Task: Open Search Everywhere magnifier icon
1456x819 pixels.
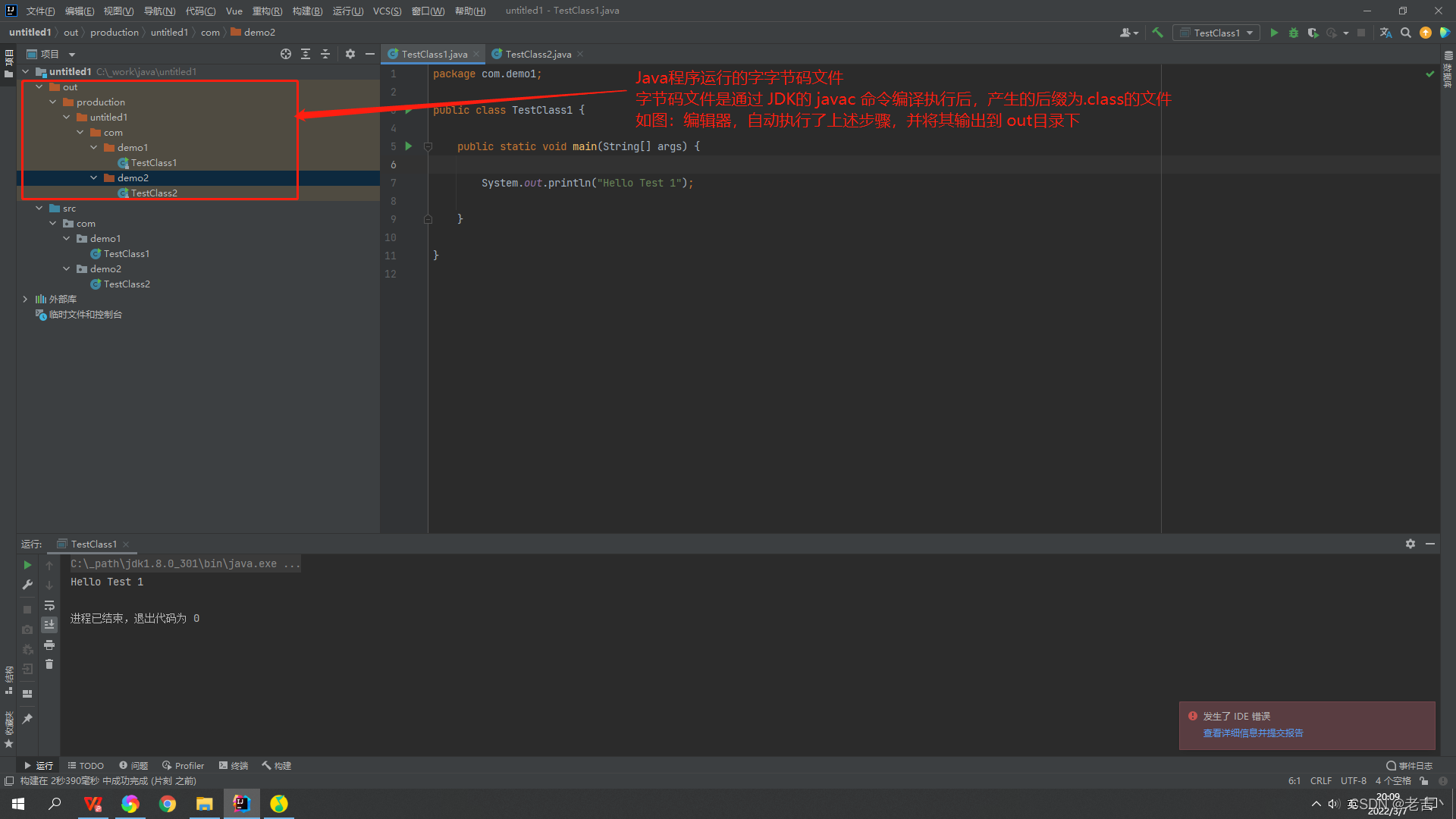Action: point(1406,33)
